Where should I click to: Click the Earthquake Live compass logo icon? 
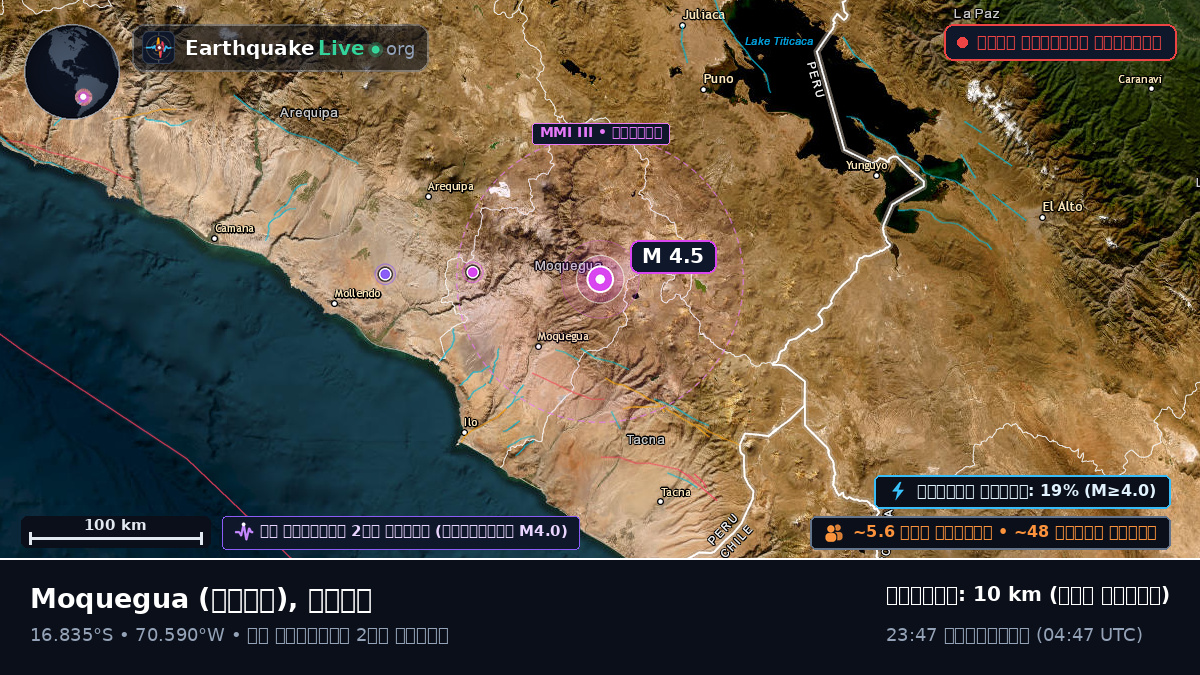(x=159, y=48)
